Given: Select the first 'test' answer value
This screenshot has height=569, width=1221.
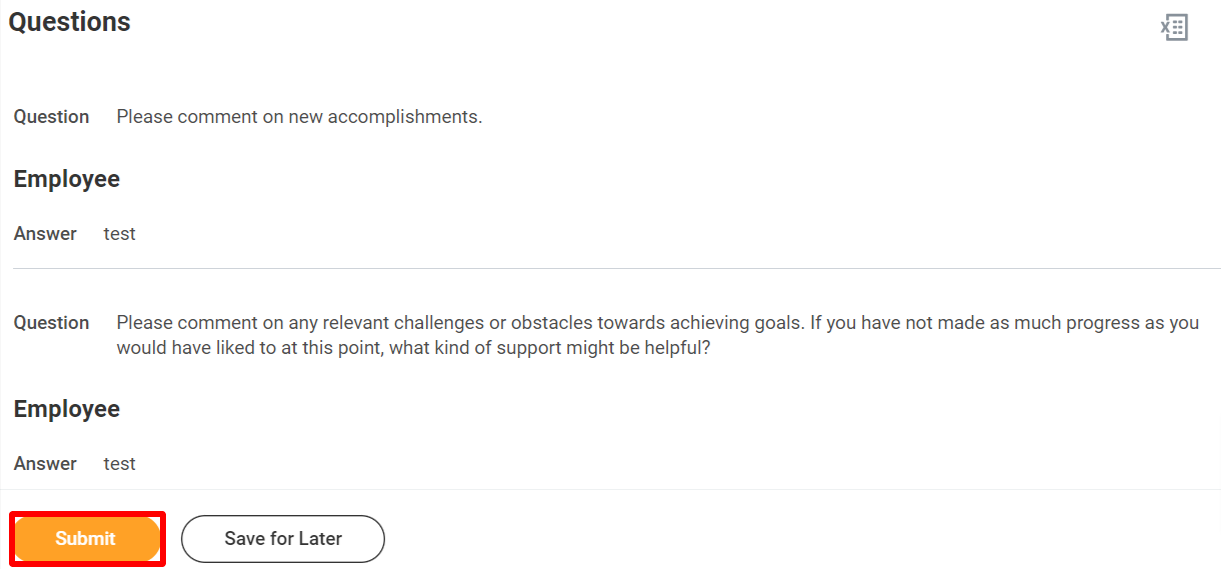Looking at the screenshot, I should click(x=119, y=234).
